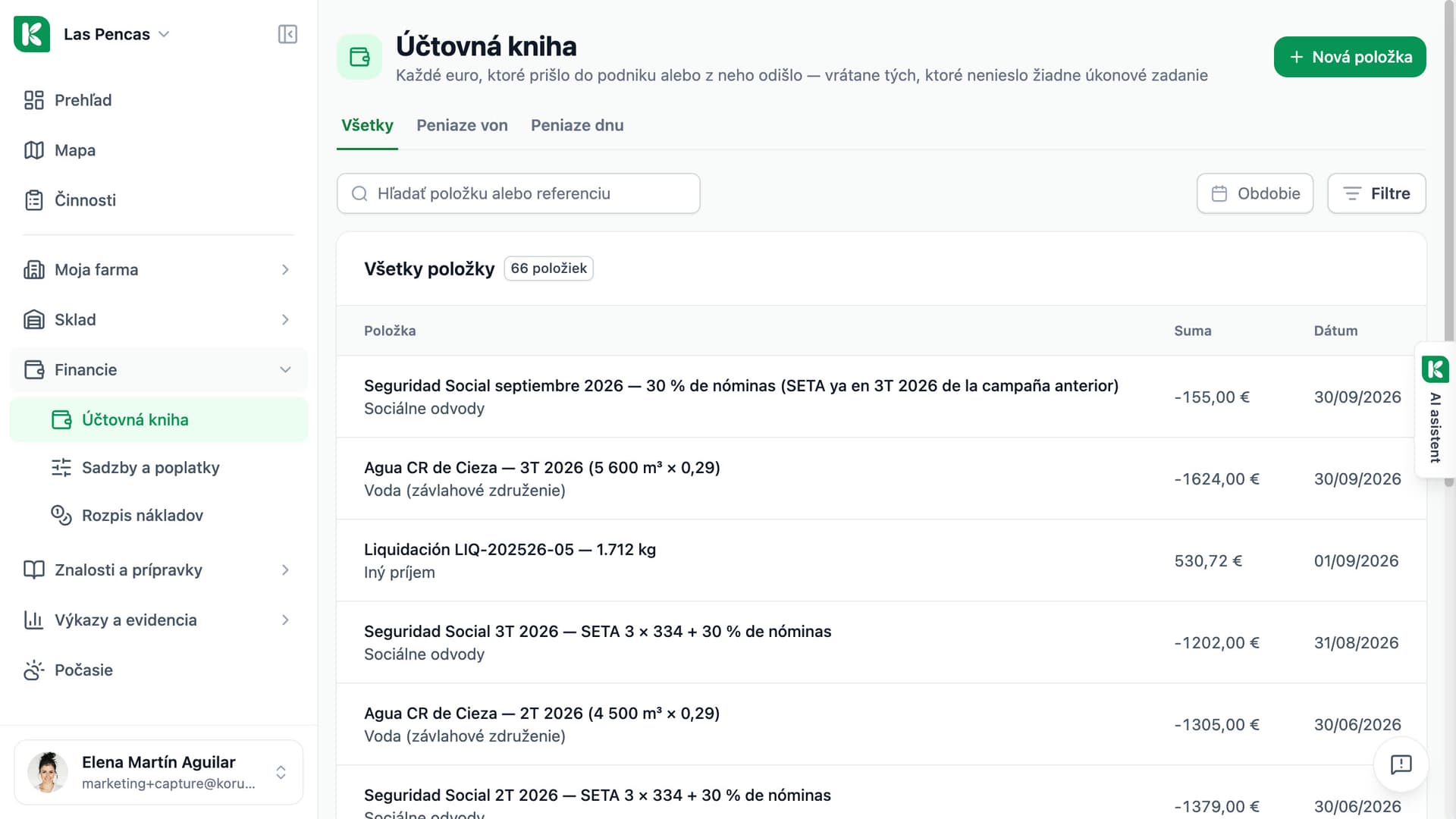
Task: Click Výkazy a evidencia chart icon
Action: [x=34, y=620]
